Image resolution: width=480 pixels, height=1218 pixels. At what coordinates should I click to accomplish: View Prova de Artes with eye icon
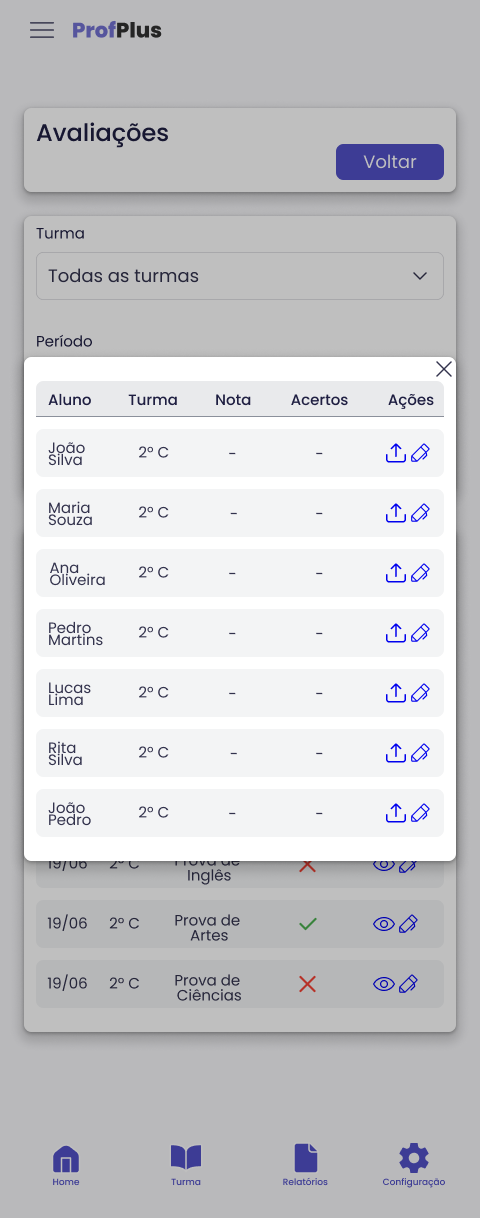pyautogui.click(x=384, y=925)
